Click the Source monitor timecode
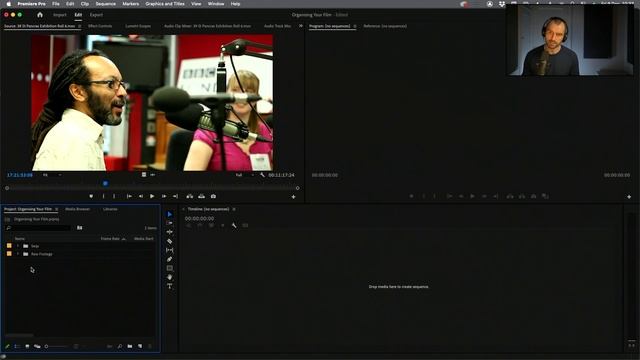This screenshot has width=640, height=360. (20, 175)
